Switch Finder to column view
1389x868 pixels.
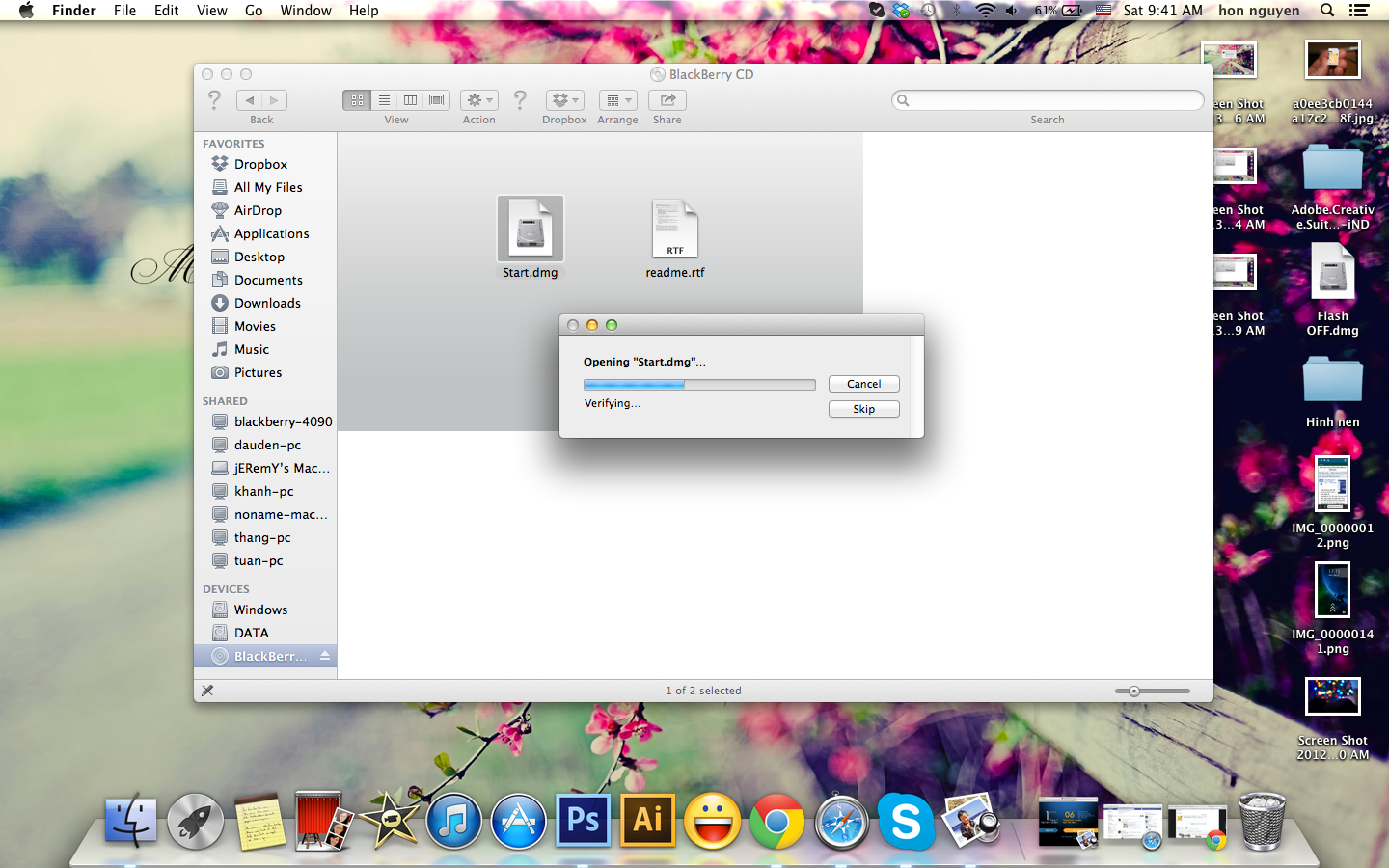click(x=410, y=100)
